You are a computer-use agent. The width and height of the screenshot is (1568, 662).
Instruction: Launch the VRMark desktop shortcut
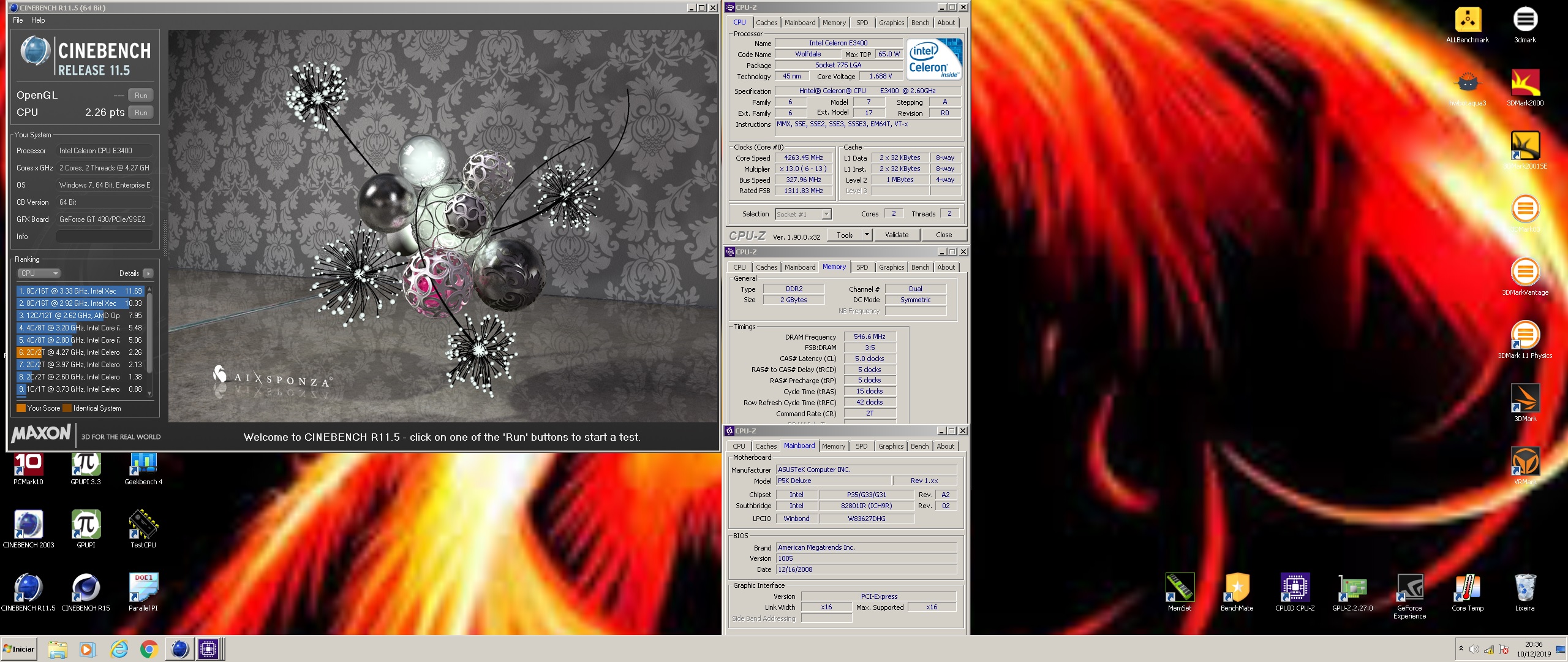[1525, 466]
